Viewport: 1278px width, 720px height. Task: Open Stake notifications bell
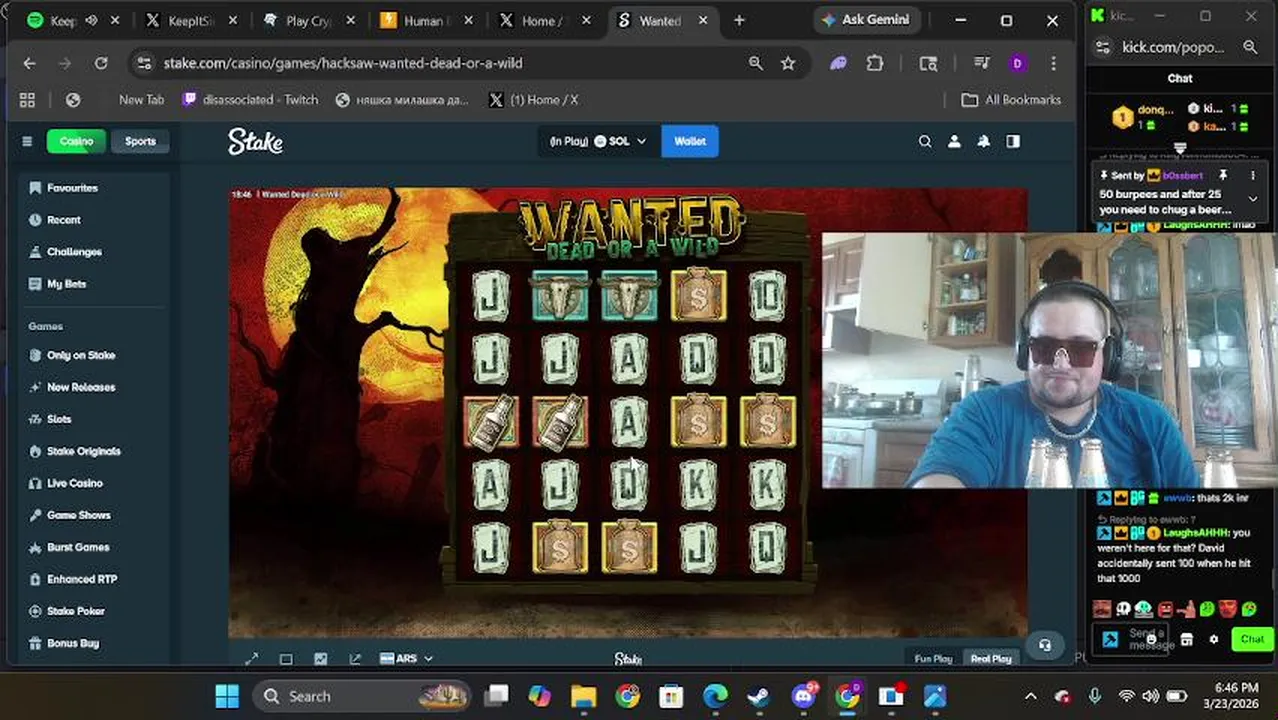[x=983, y=141]
